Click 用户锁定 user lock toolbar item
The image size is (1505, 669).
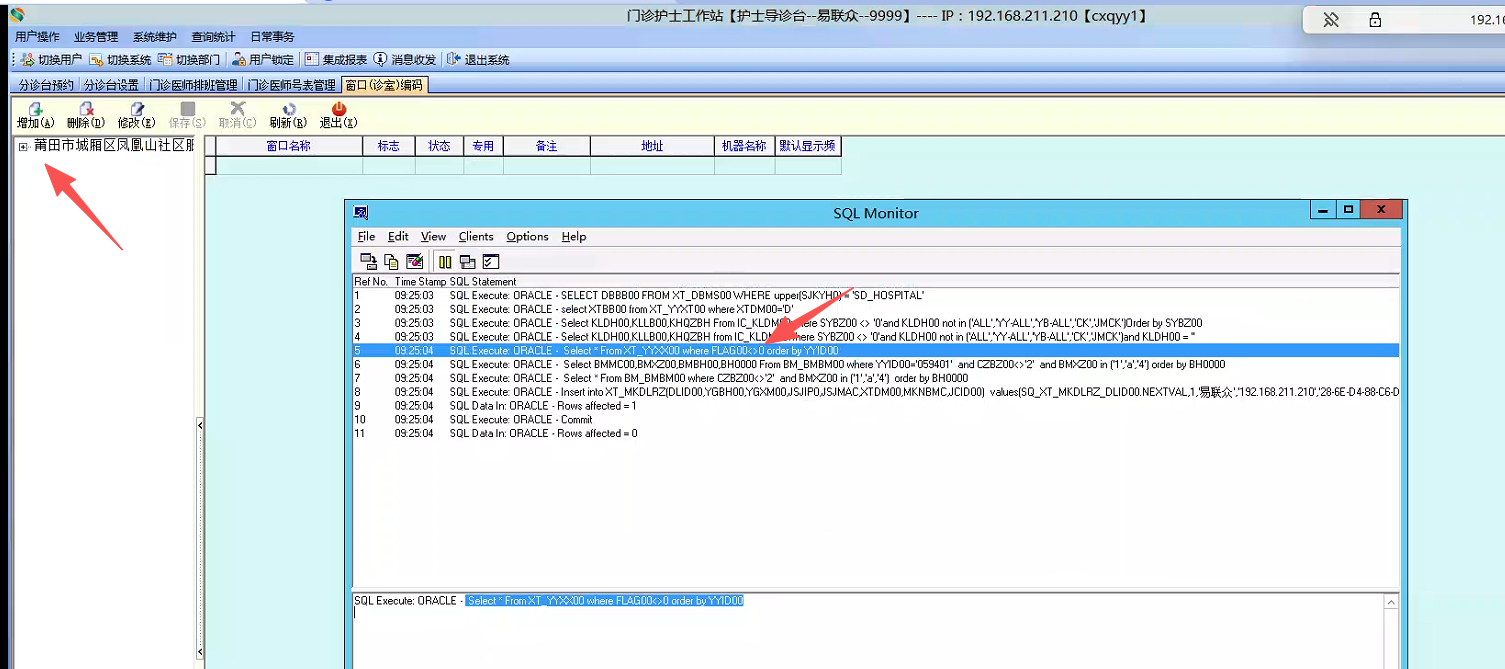[263, 60]
